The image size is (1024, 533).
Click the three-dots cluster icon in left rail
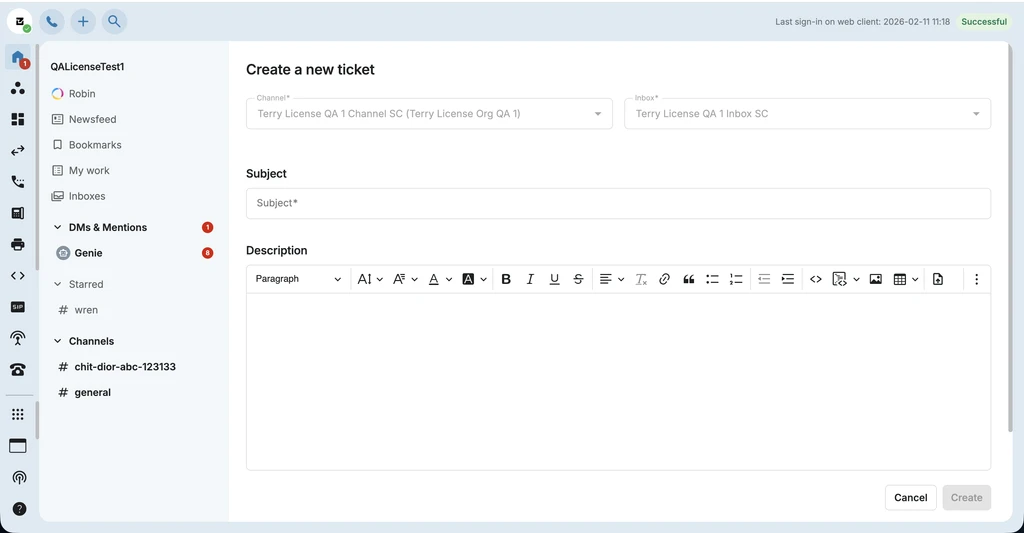[x=18, y=88]
